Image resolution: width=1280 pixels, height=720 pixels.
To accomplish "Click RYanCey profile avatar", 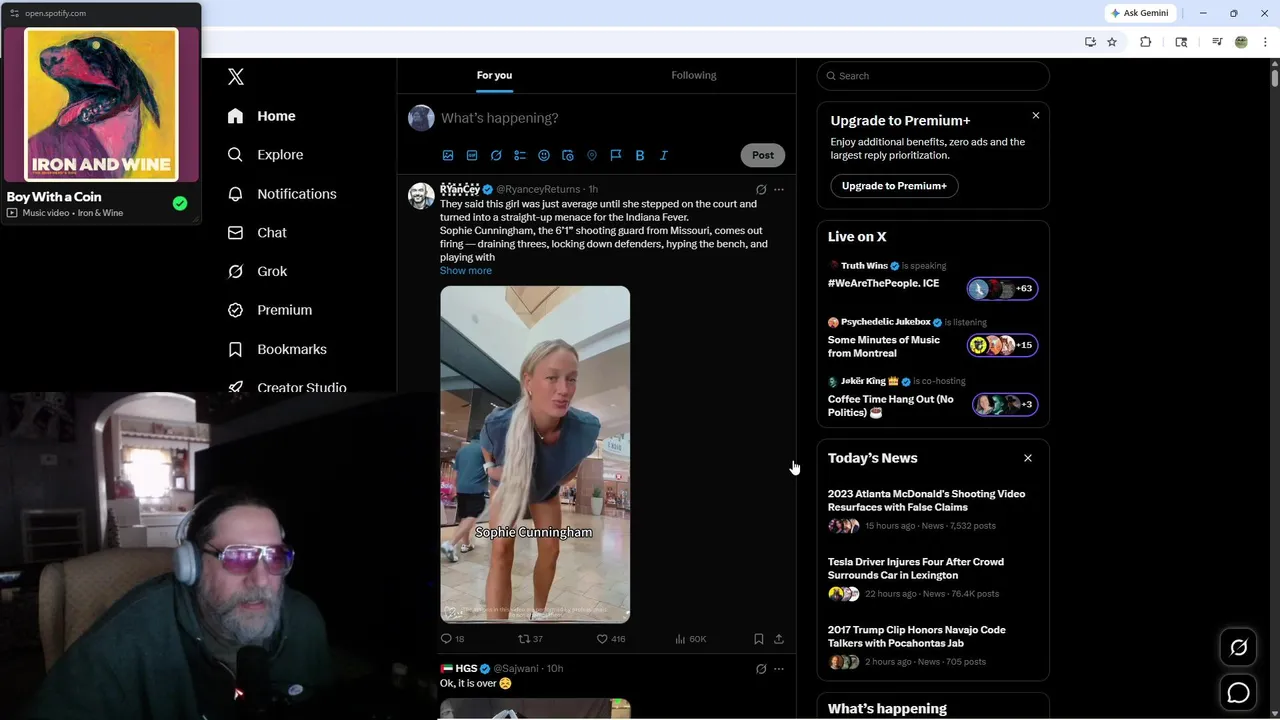I will [421, 196].
